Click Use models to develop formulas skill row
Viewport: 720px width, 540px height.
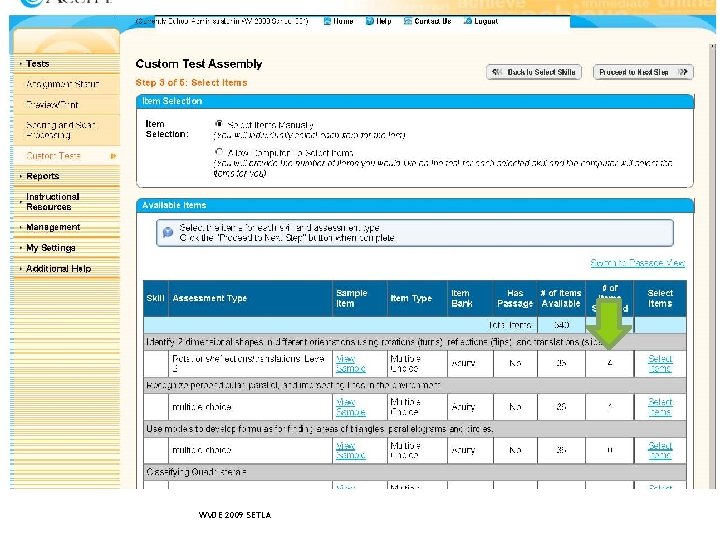tap(415, 429)
